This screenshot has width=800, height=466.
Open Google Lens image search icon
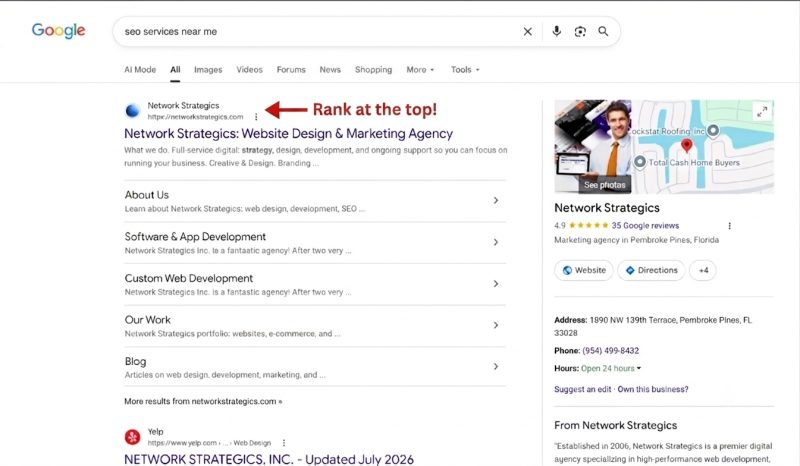point(580,32)
